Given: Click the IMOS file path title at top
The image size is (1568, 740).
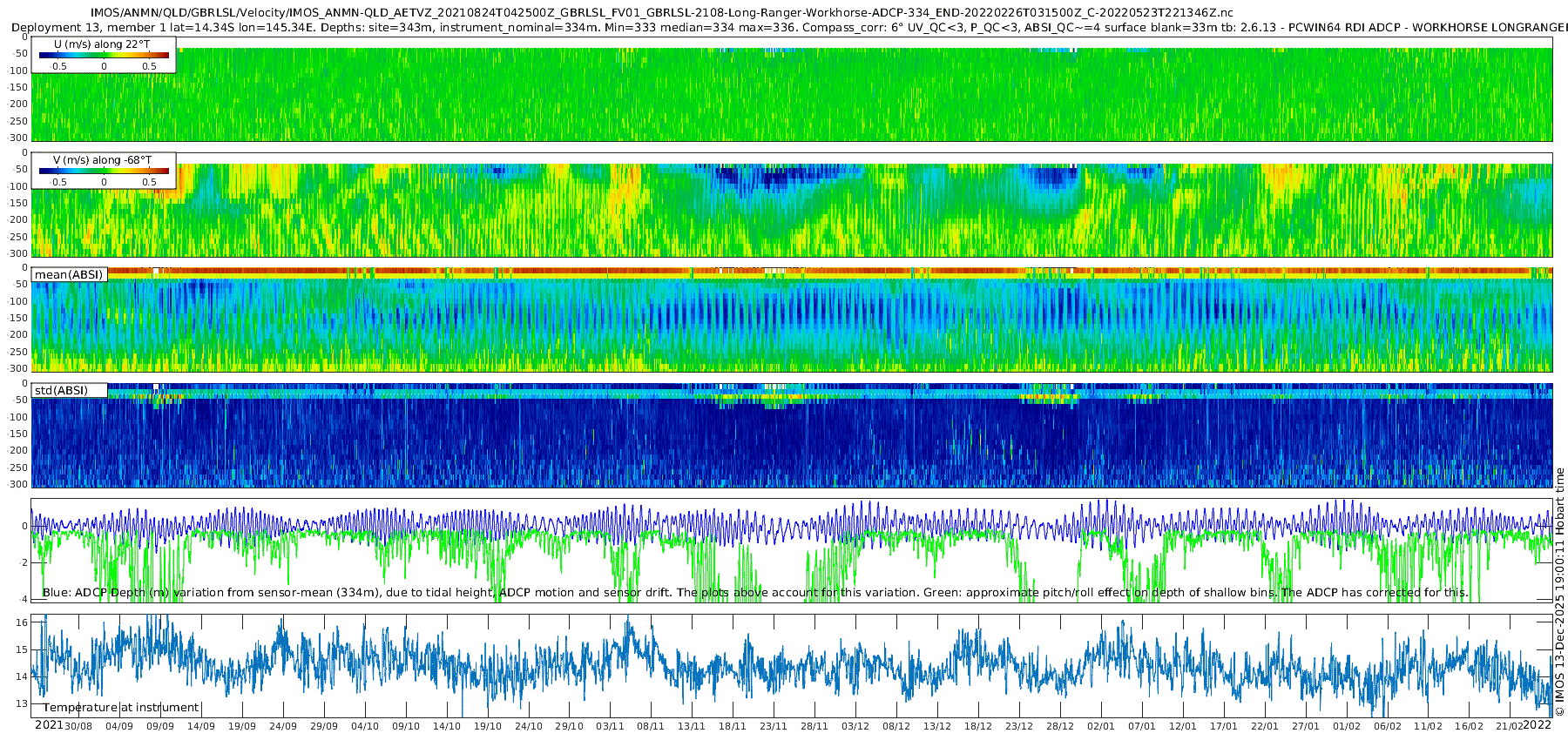Looking at the screenshot, I should point(662,13).
